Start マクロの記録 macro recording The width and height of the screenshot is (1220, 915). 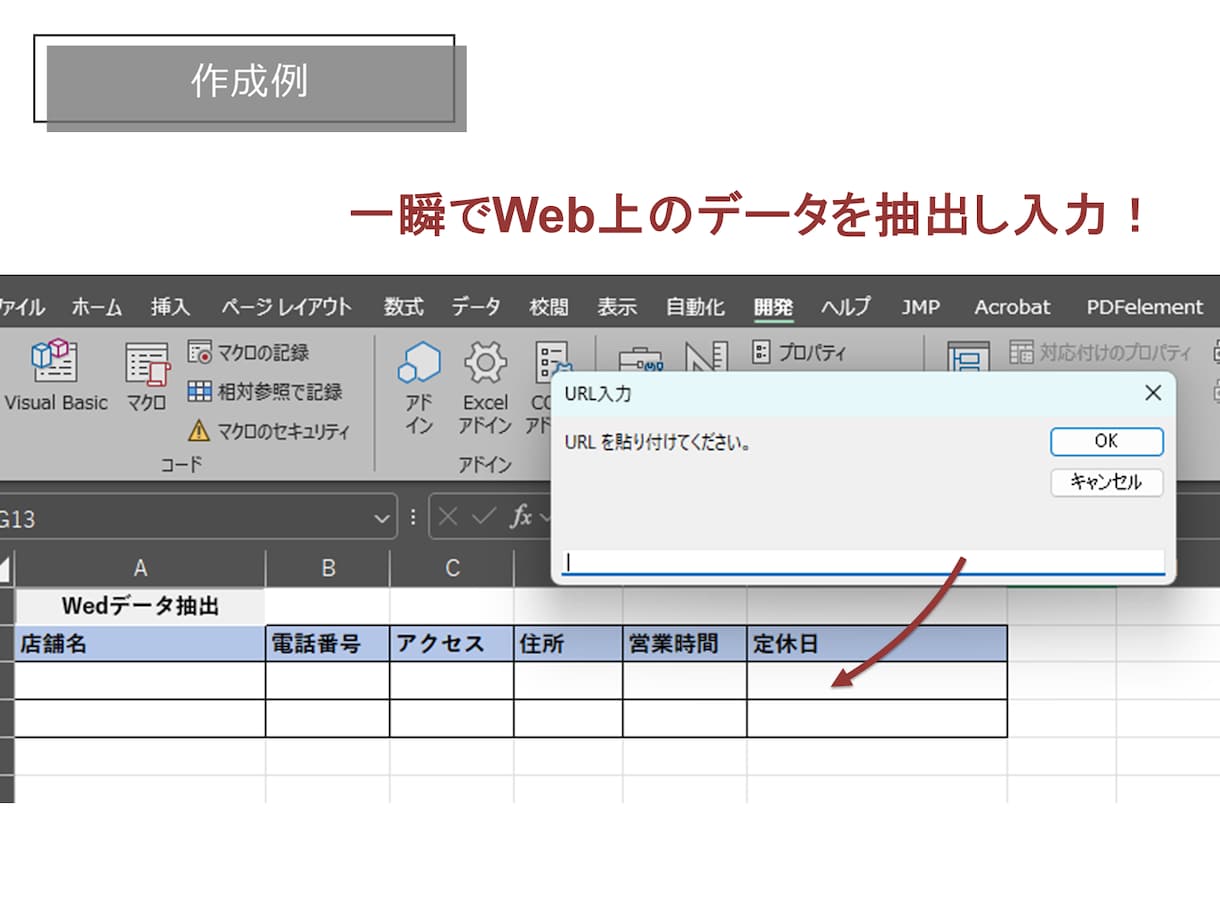pyautogui.click(x=248, y=352)
